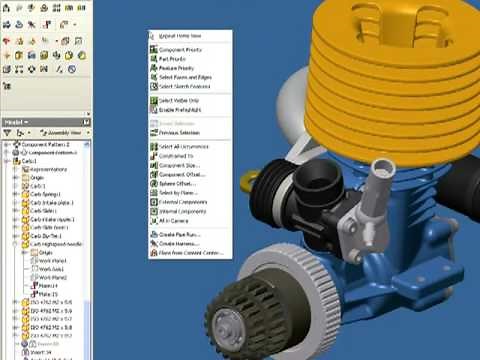The height and width of the screenshot is (360, 480).
Task: Choose Constrained To in the menu
Action: pyautogui.click(x=190, y=156)
